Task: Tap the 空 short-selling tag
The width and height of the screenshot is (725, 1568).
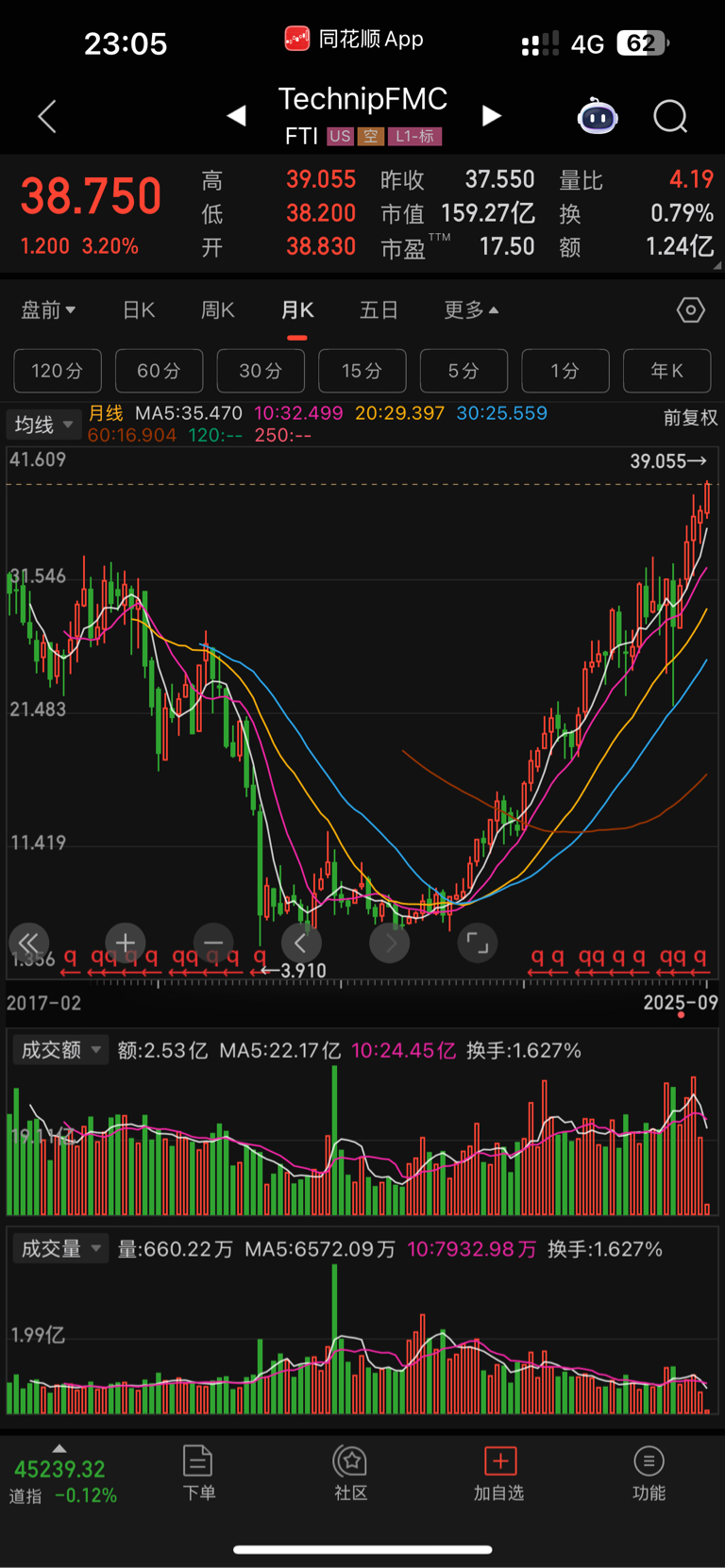Action: [x=371, y=137]
